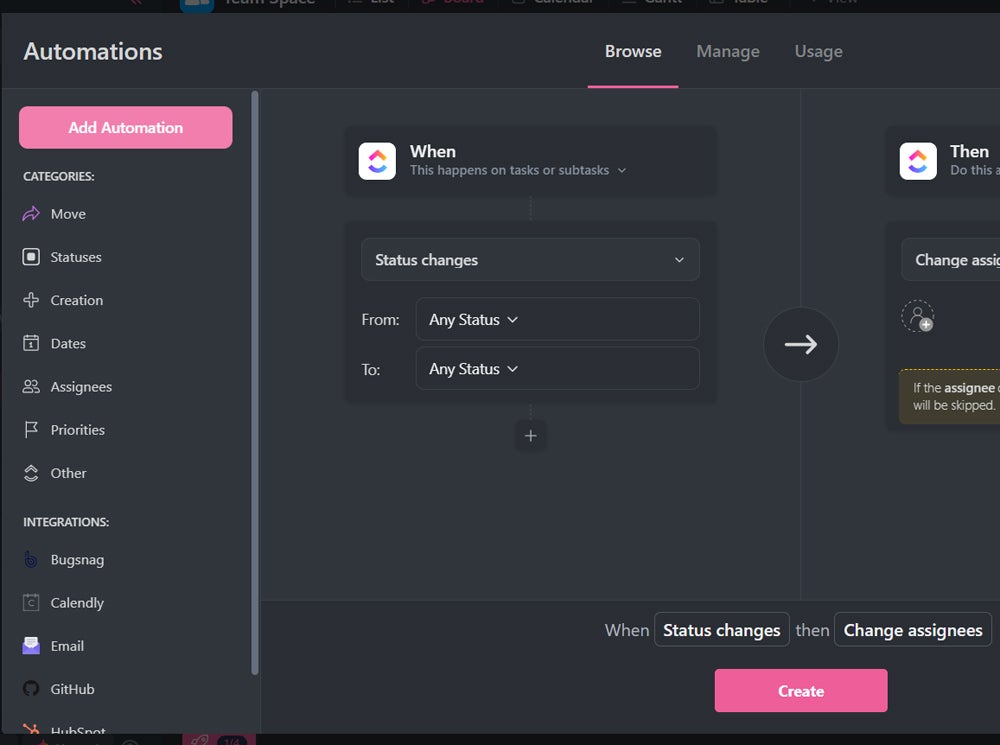The image size is (1000, 745).
Task: Select the GitHub integration icon
Action: click(31, 689)
